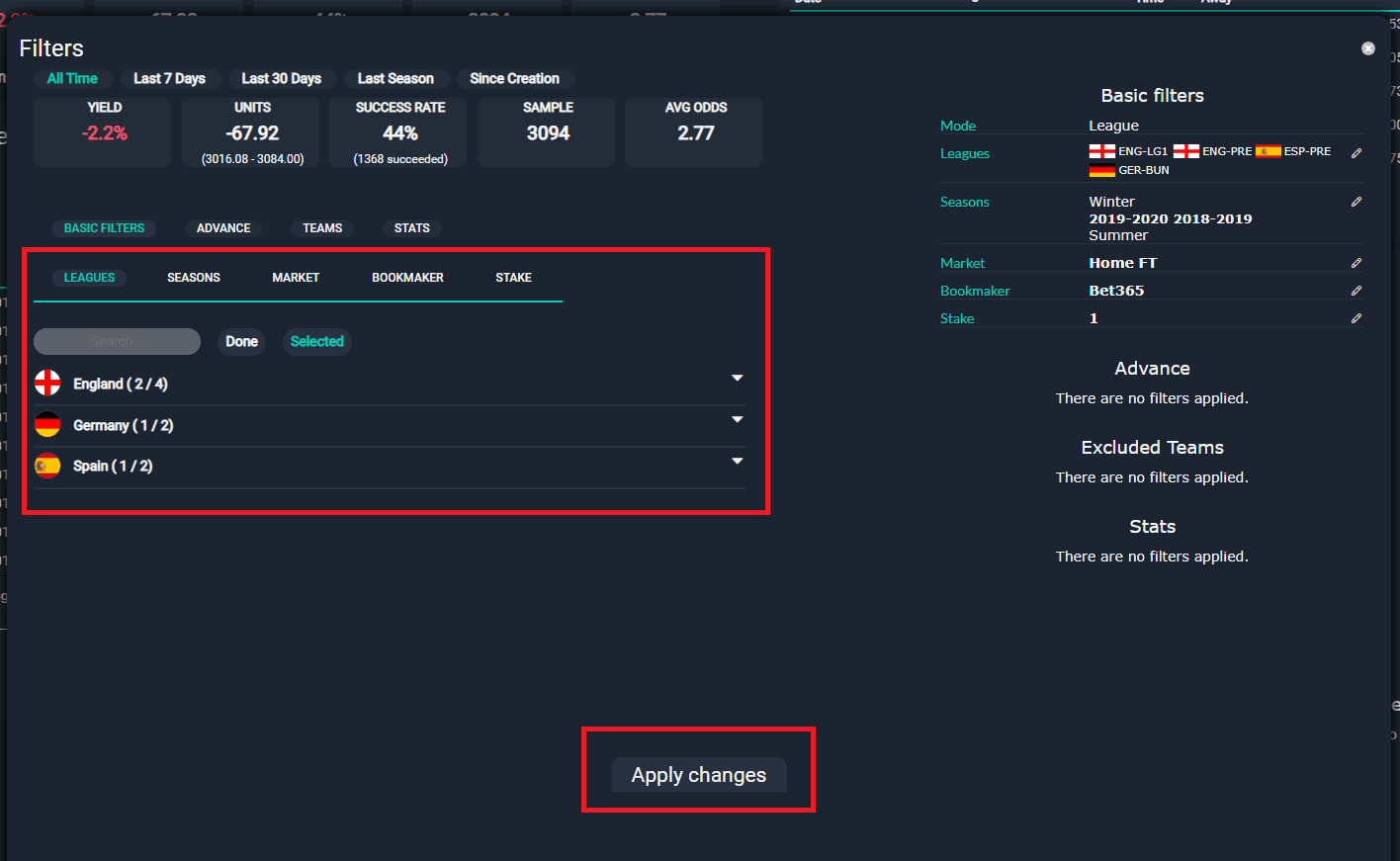The height and width of the screenshot is (861, 1400).
Task: Expand the Germany leagues list
Action: 737,420
